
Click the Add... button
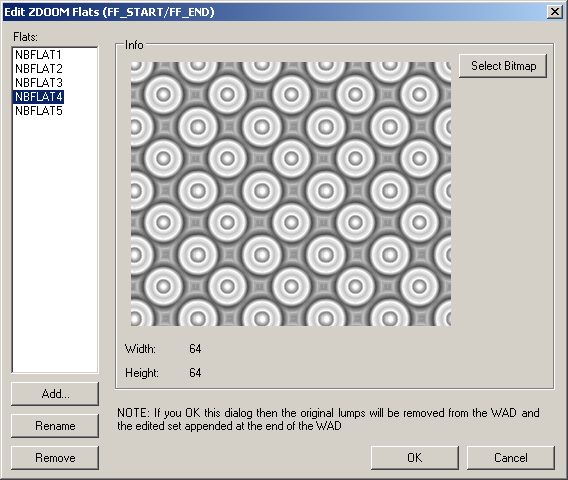[55, 394]
